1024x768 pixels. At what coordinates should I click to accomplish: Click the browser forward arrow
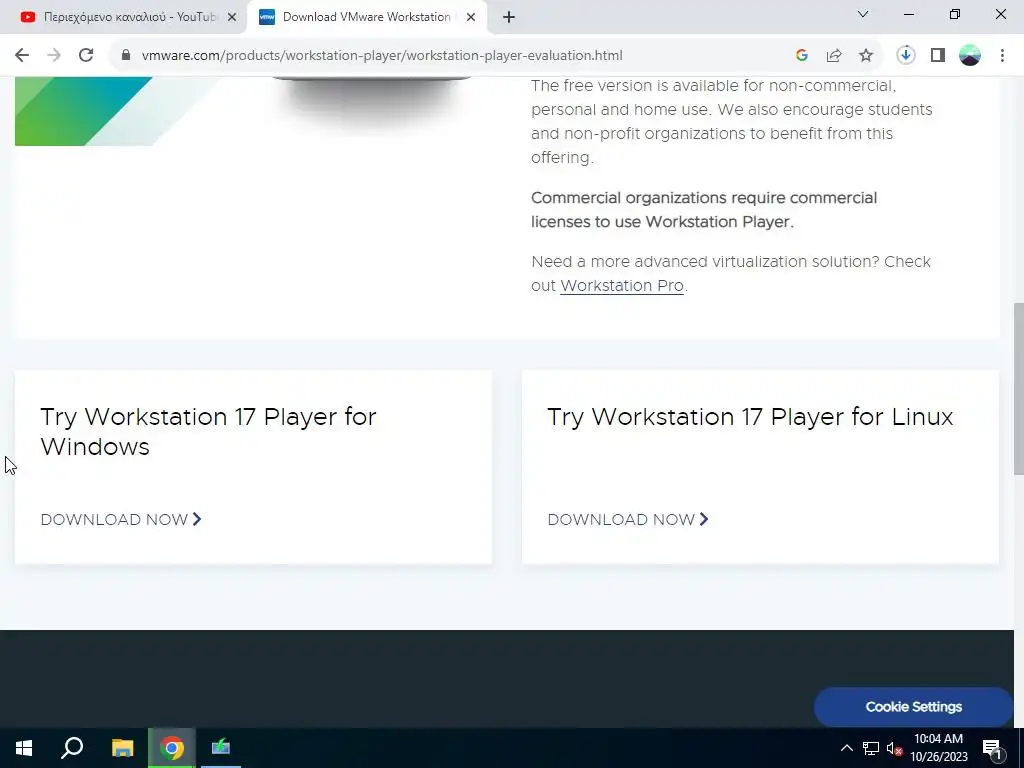tap(54, 56)
